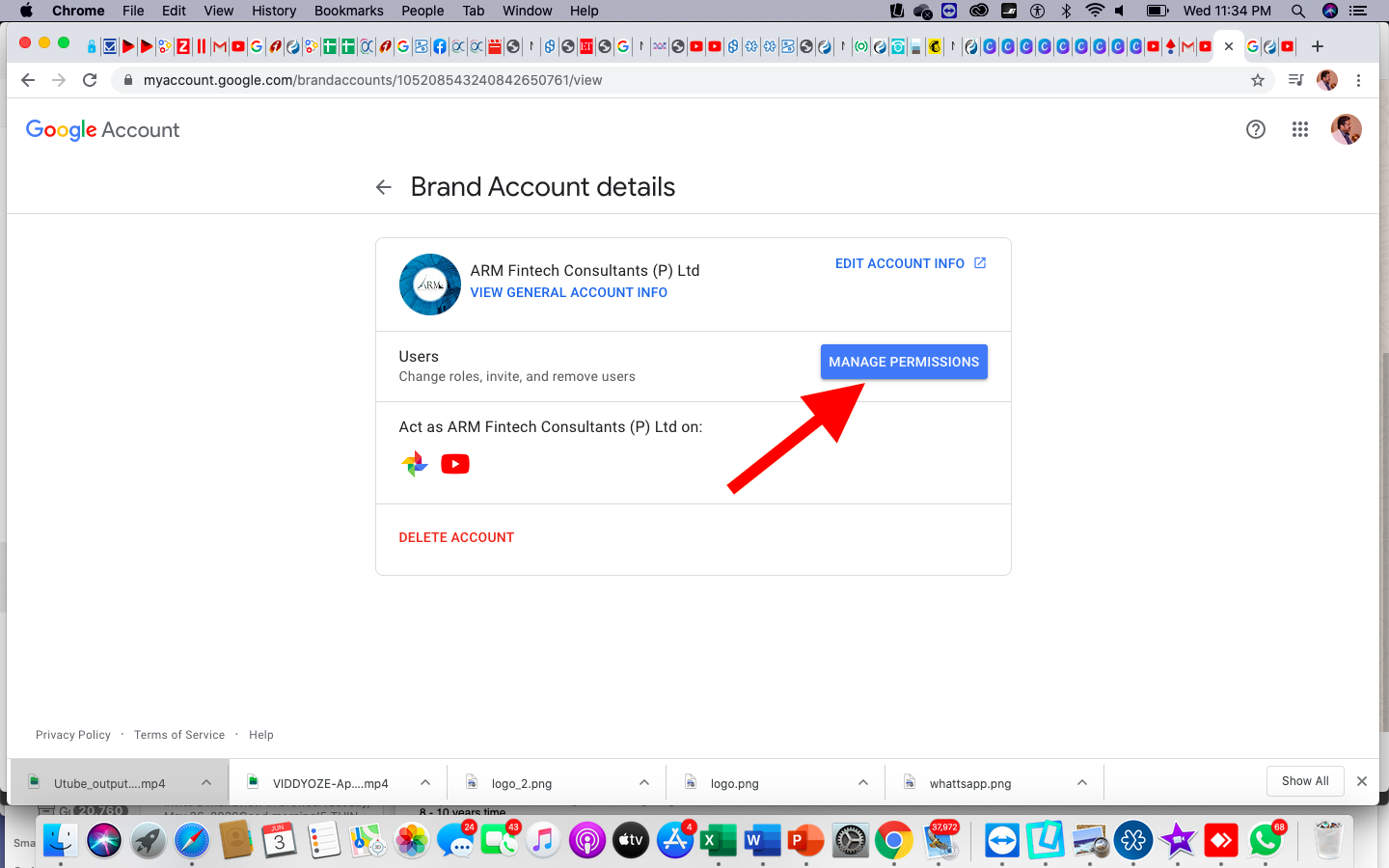Image resolution: width=1389 pixels, height=868 pixels.
Task: Open WhatsApp from the Dock
Action: click(x=1266, y=841)
